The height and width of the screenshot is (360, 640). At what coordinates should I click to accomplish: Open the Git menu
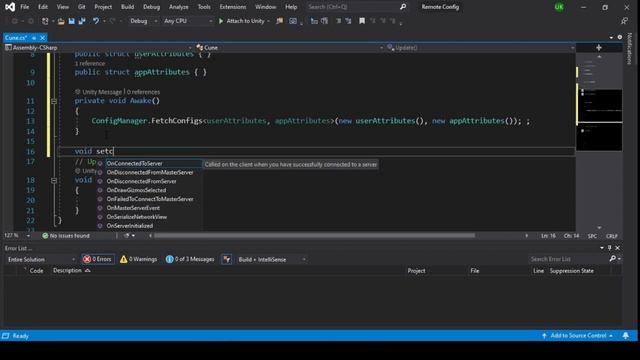click(x=82, y=7)
